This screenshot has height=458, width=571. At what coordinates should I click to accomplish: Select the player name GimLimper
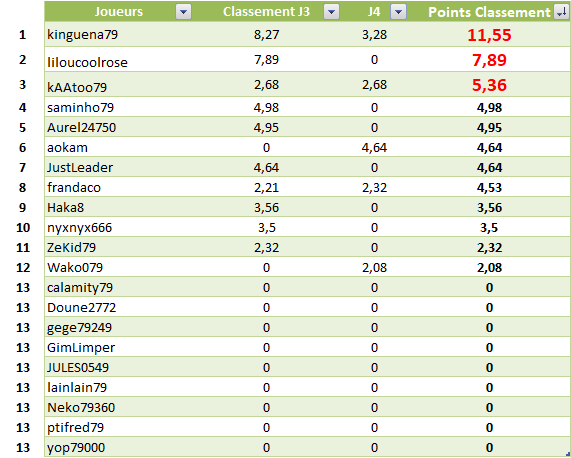click(81, 348)
